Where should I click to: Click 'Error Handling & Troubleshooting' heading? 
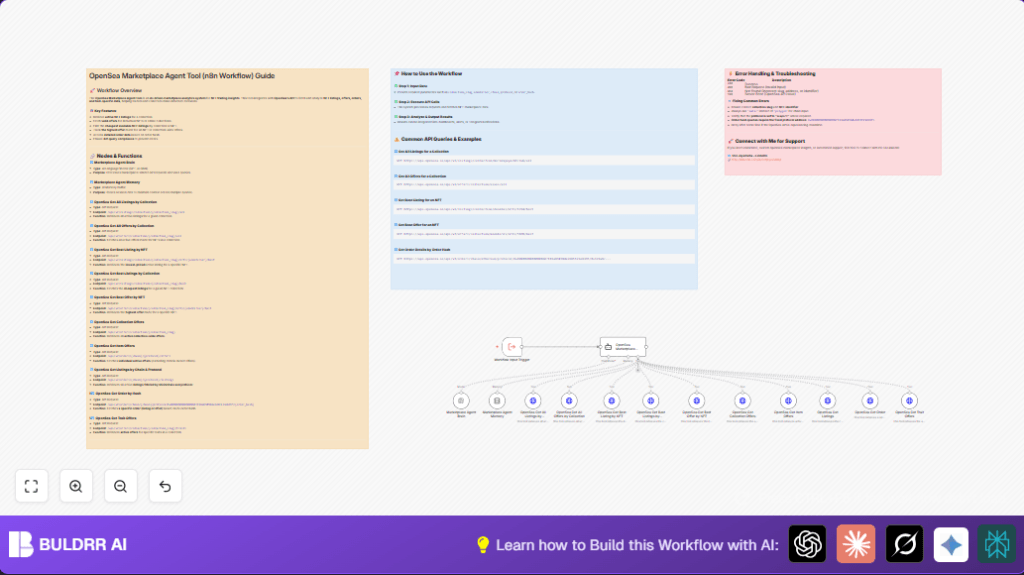click(775, 74)
